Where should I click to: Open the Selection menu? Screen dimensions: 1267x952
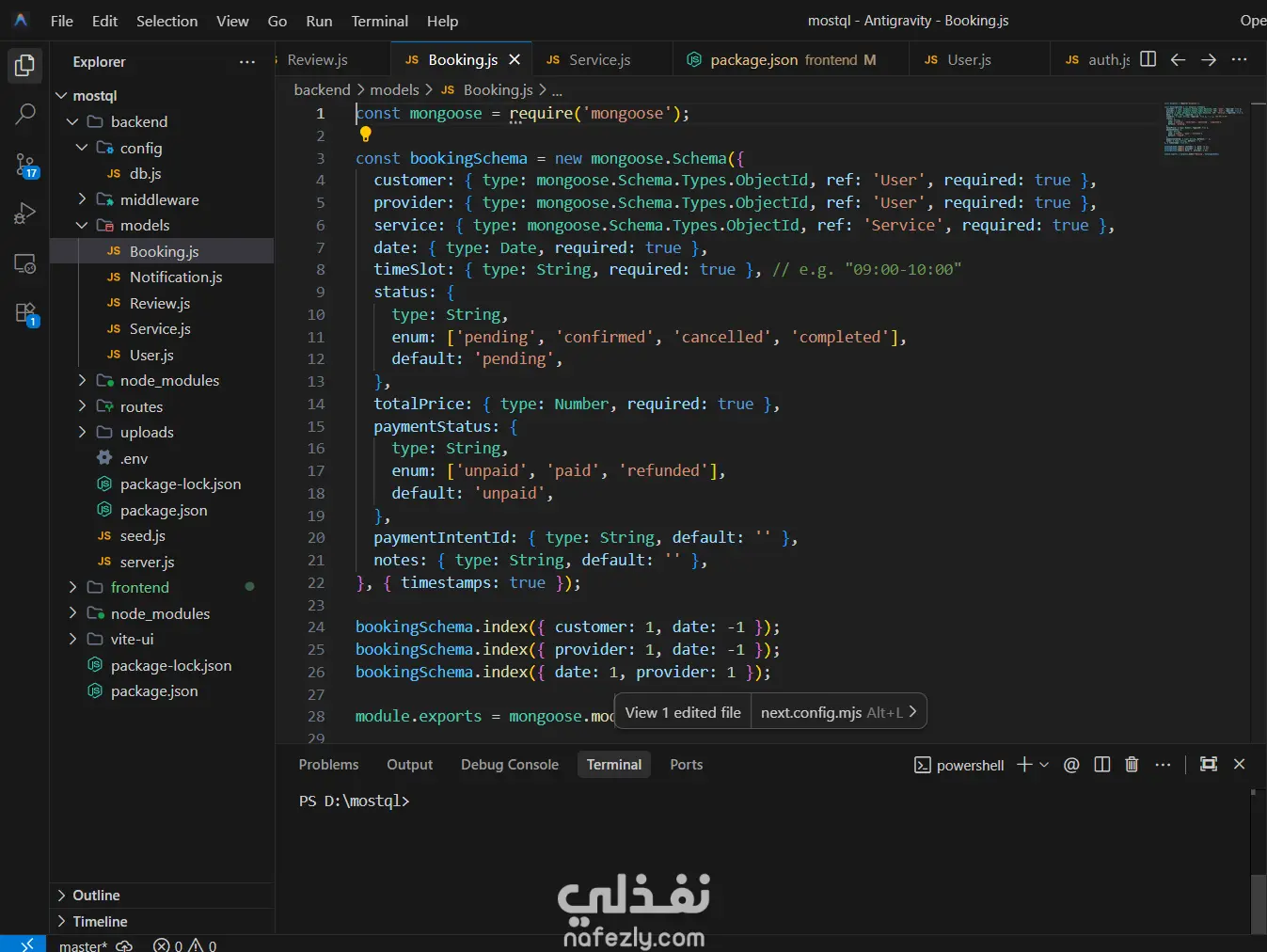166,21
